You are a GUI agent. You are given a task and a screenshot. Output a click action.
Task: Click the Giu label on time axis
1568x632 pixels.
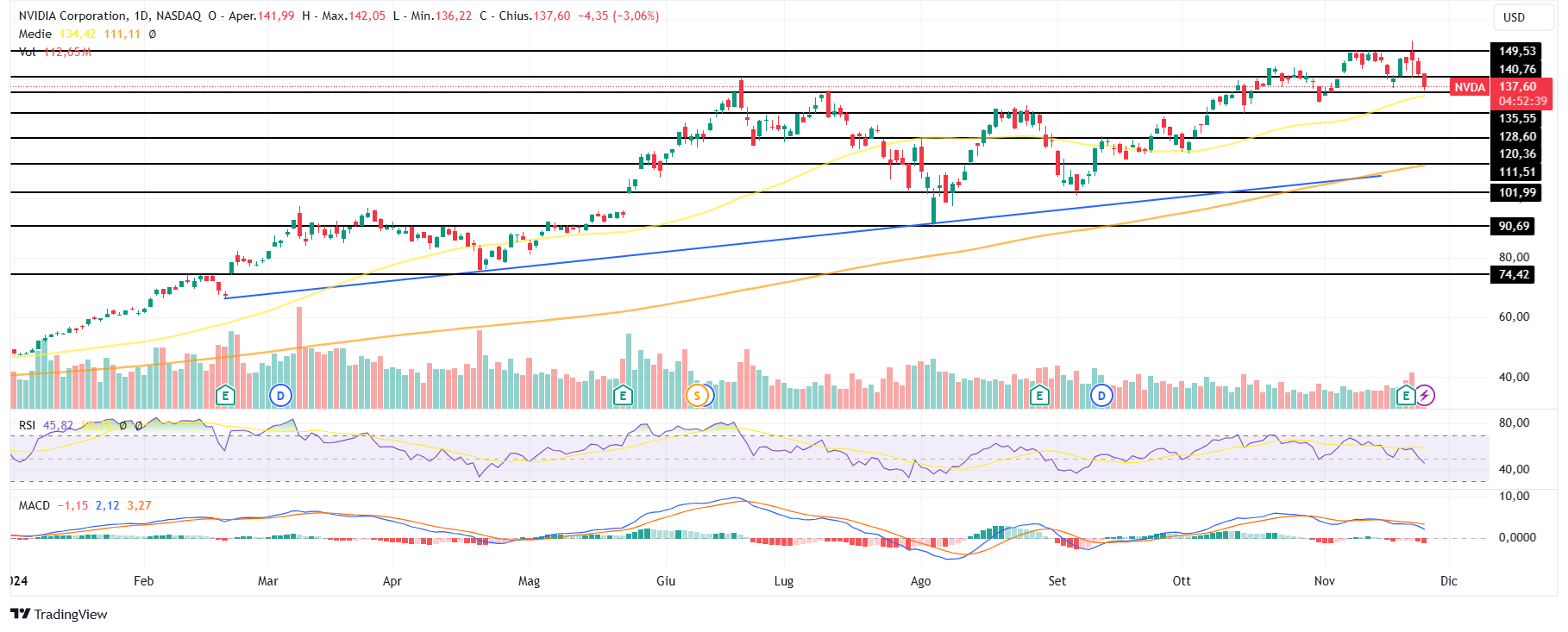[x=666, y=581]
